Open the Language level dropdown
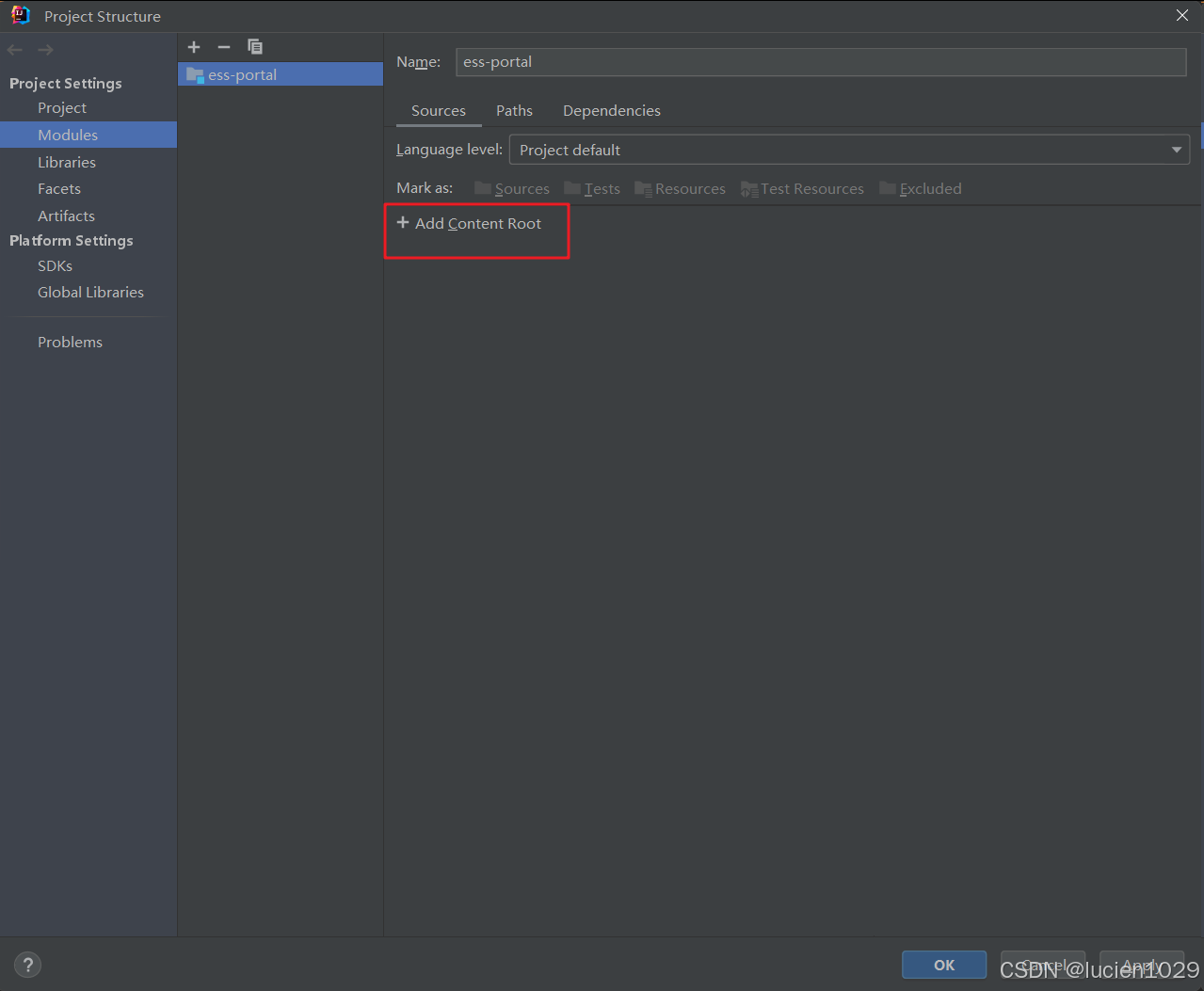 click(849, 150)
